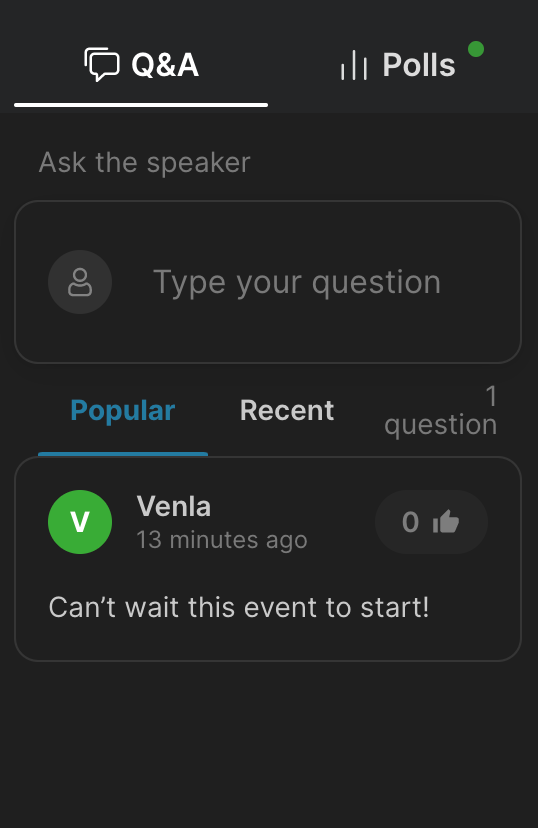
Task: Click the like count 0 number
Action: point(410,522)
